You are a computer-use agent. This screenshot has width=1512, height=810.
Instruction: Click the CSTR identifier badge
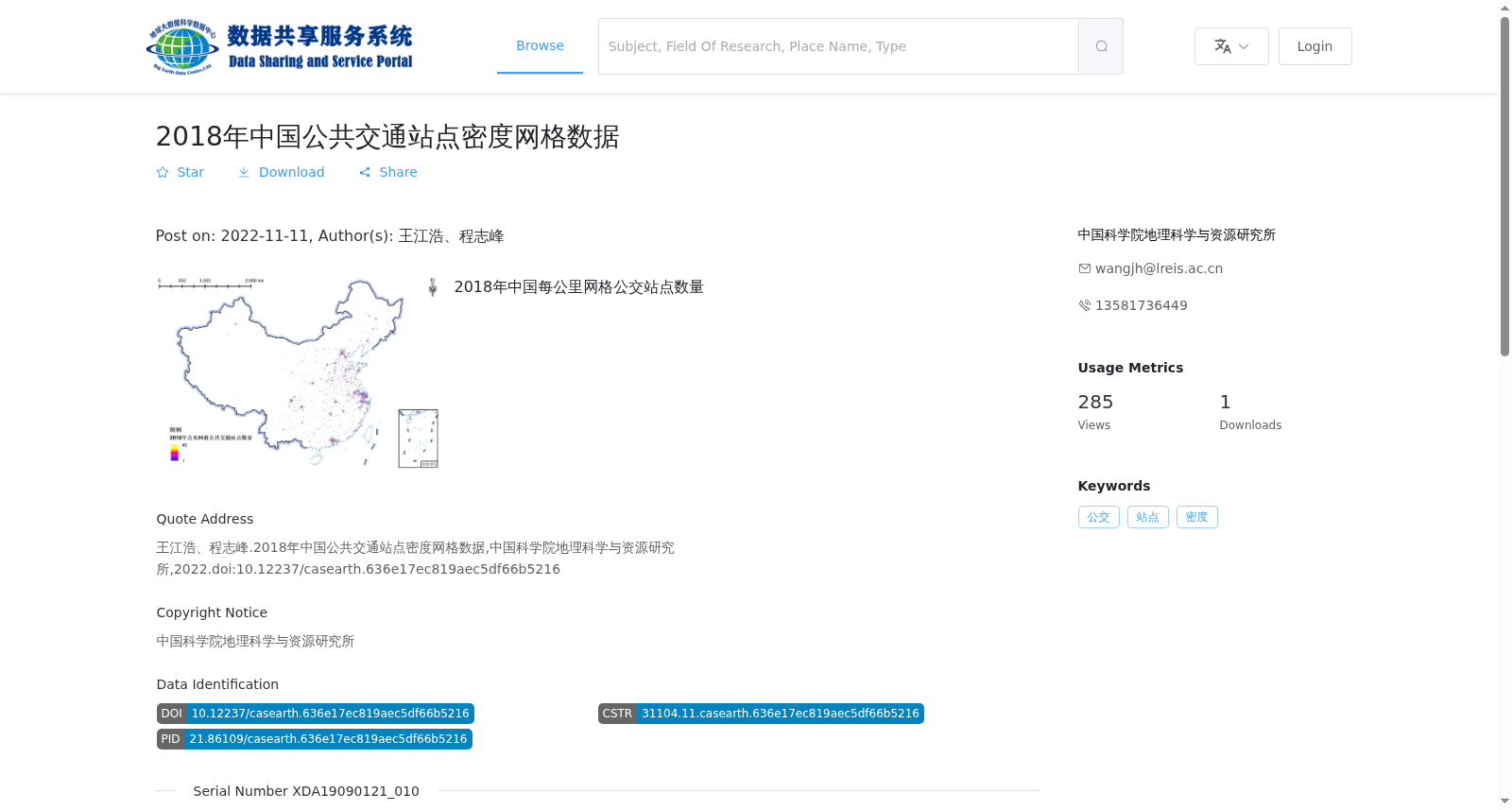[x=761, y=714]
